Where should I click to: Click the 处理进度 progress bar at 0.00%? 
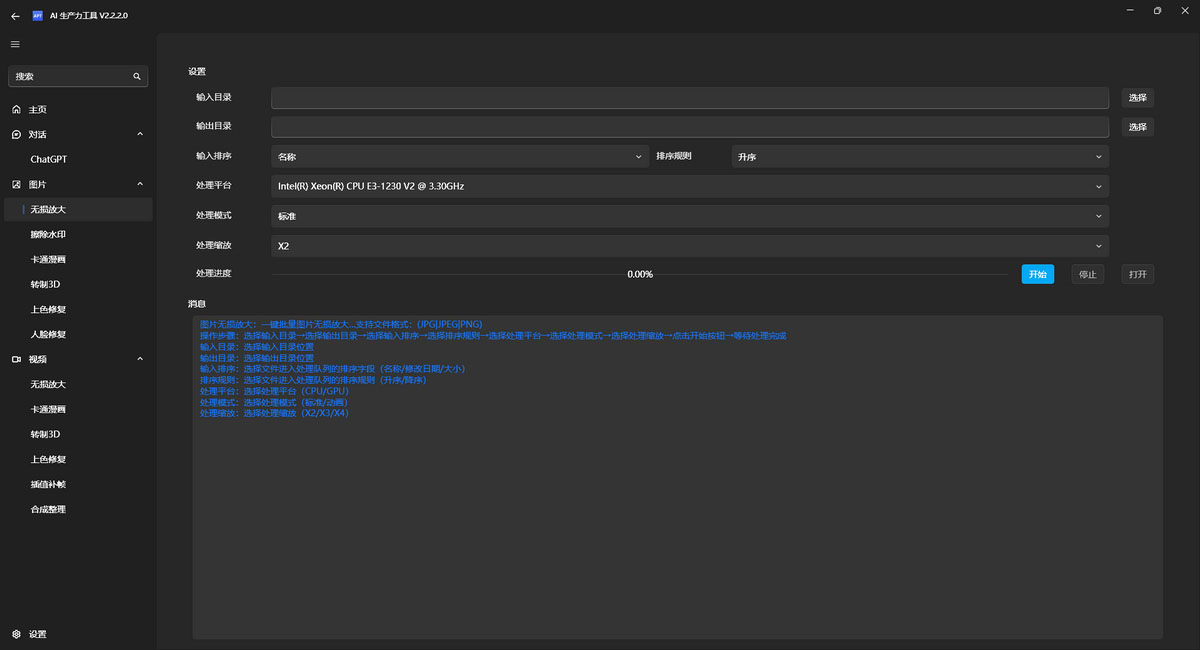(x=640, y=274)
